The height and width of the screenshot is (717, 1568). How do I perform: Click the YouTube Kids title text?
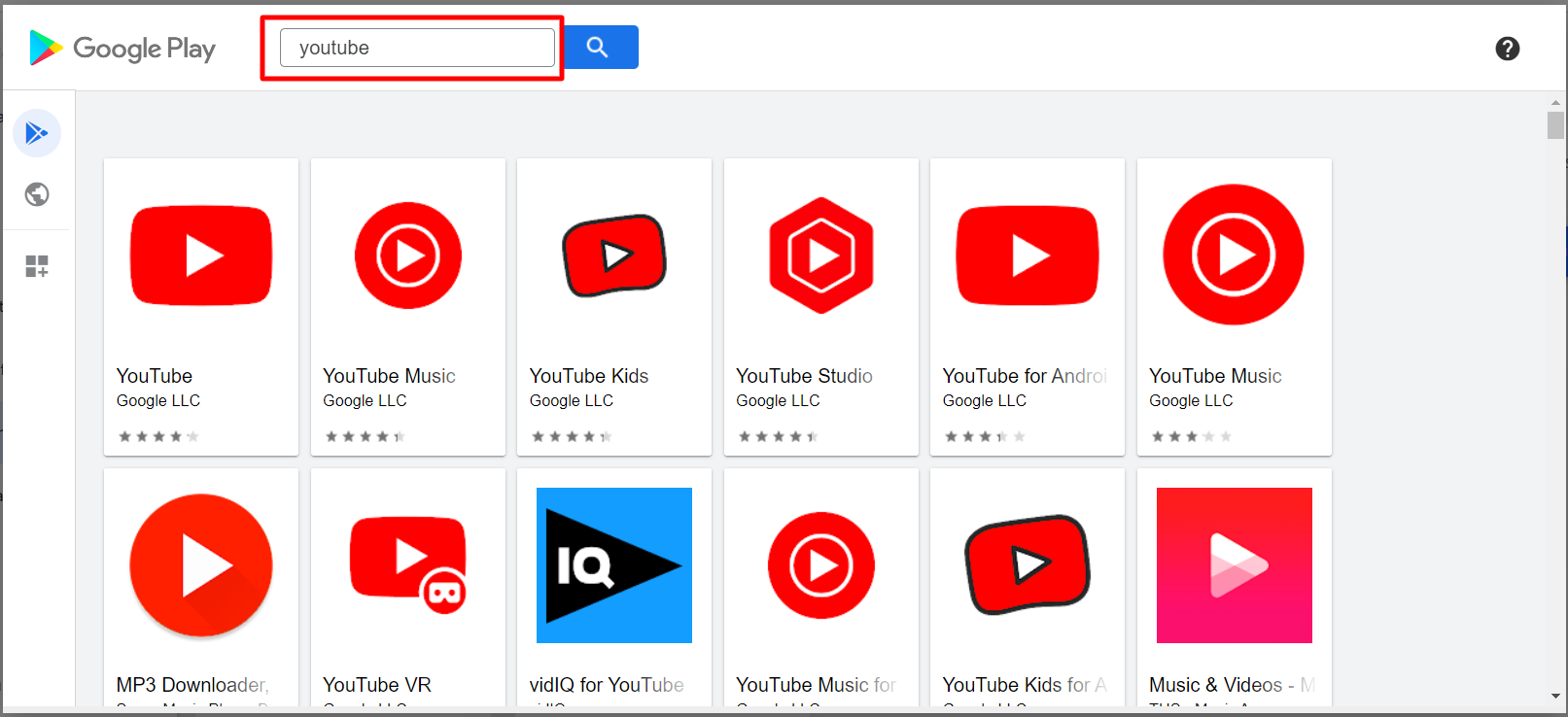(x=589, y=376)
